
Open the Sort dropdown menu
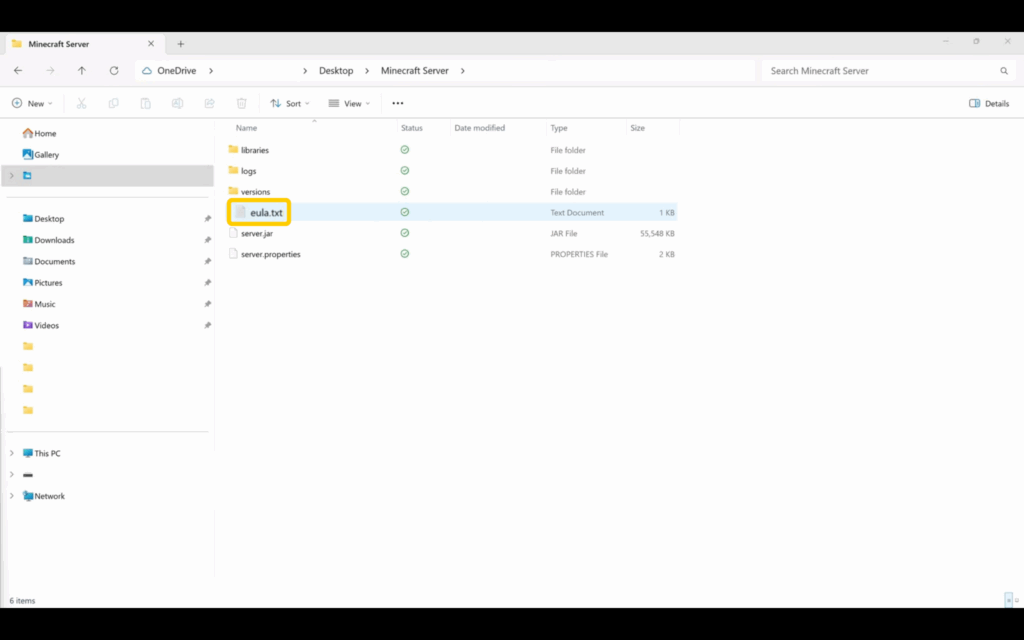point(290,103)
